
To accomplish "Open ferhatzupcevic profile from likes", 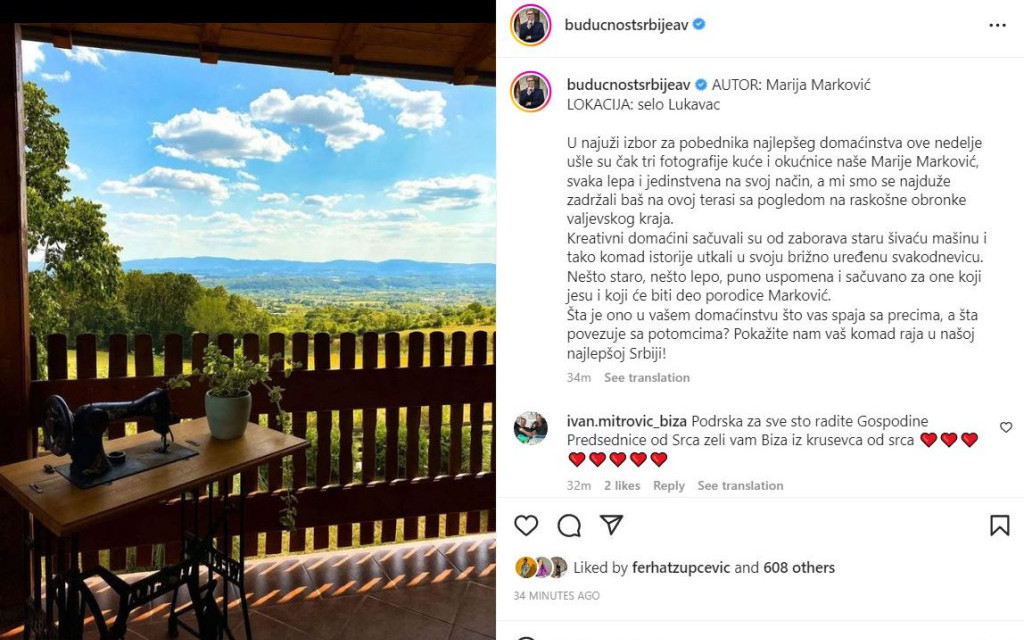I will point(680,568).
